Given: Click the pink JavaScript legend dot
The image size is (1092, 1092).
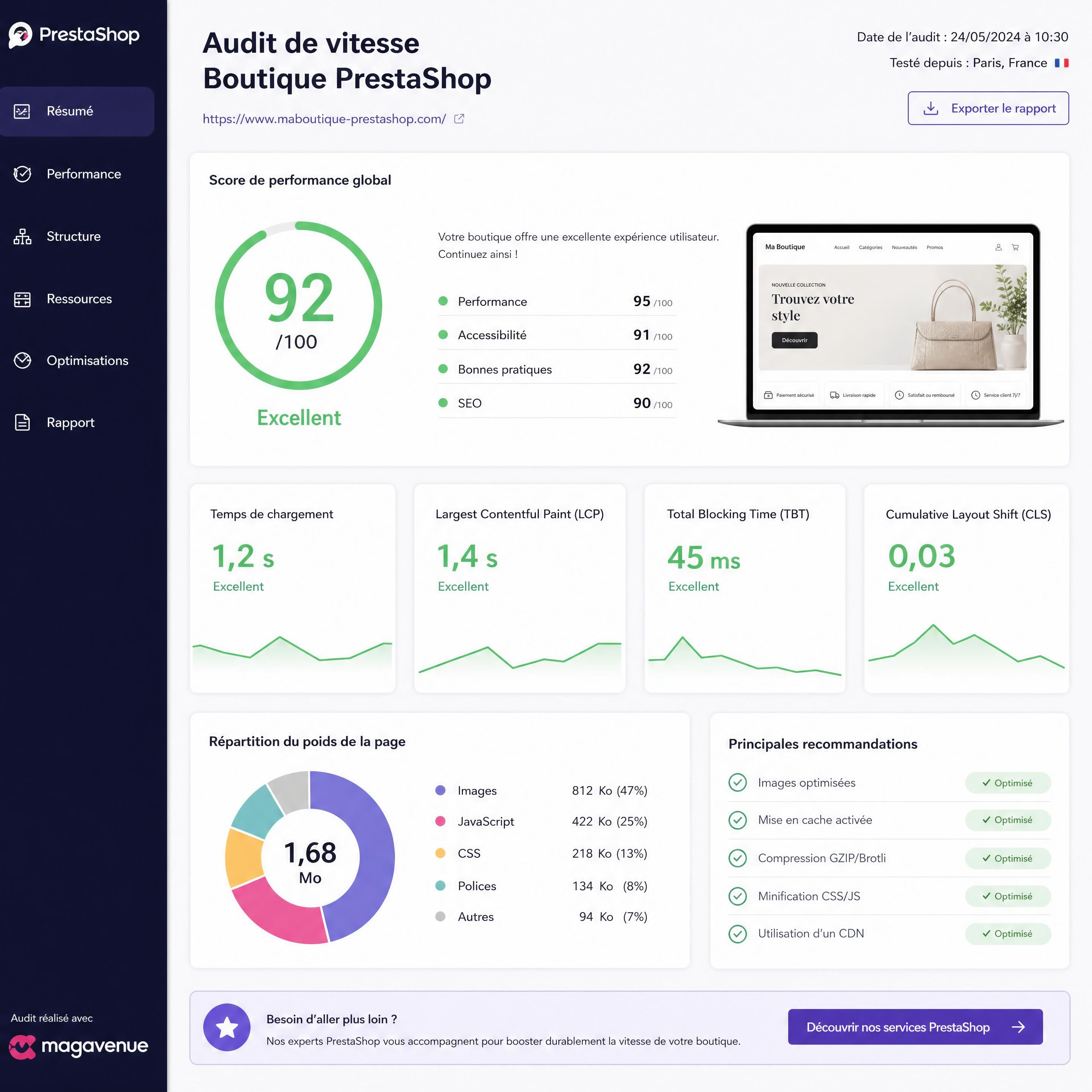Looking at the screenshot, I should coord(440,821).
